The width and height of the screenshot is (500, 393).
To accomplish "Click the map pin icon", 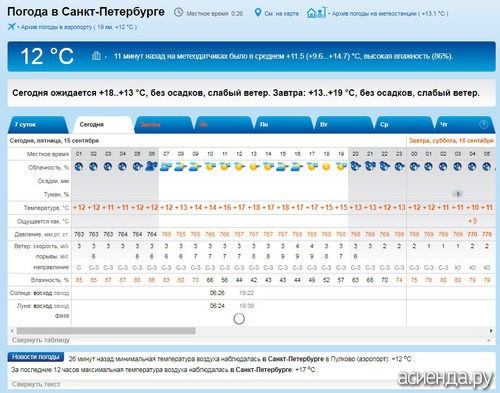I will (258, 13).
